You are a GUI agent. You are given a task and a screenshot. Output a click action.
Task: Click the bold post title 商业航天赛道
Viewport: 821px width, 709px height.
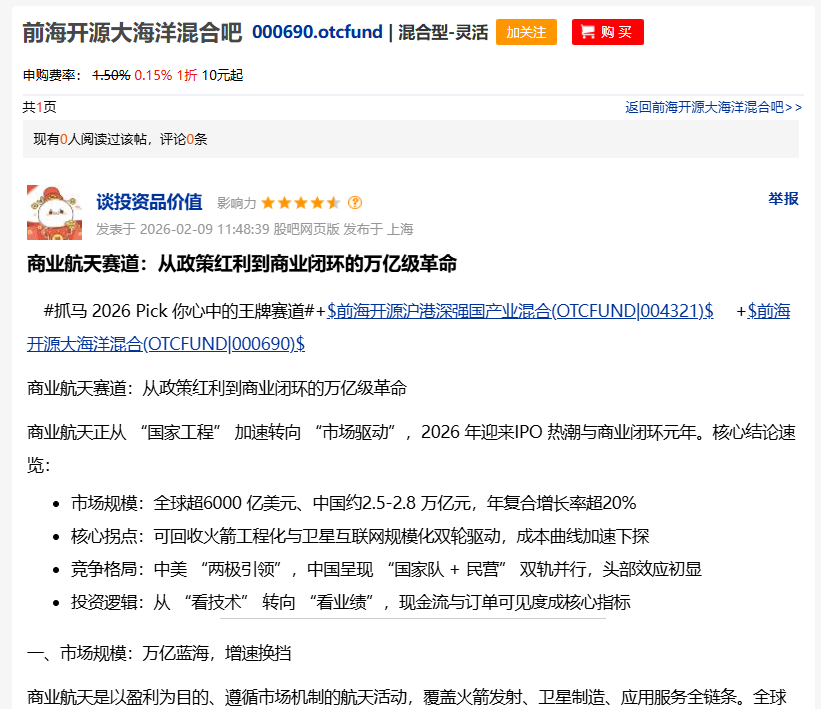coord(242,264)
